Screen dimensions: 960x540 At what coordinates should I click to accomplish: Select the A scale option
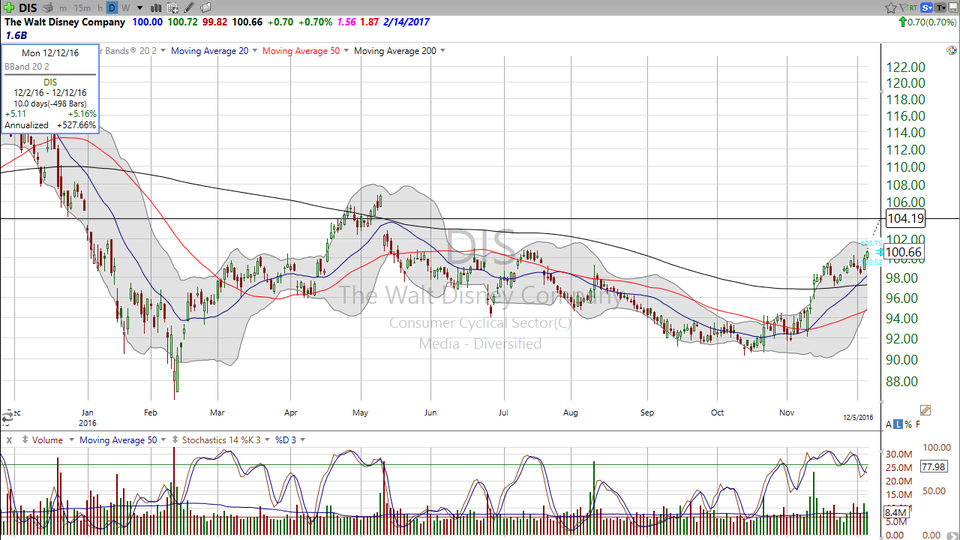tap(888, 424)
